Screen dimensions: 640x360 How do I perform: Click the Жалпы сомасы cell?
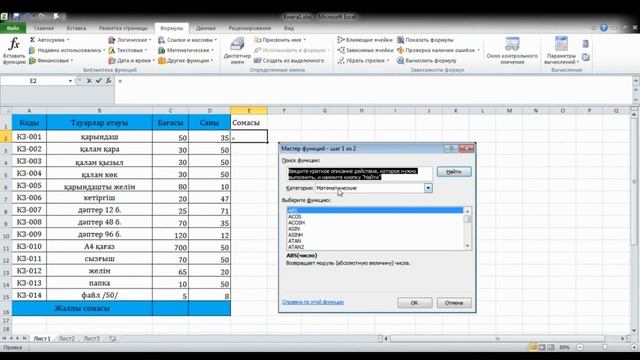pos(82,309)
